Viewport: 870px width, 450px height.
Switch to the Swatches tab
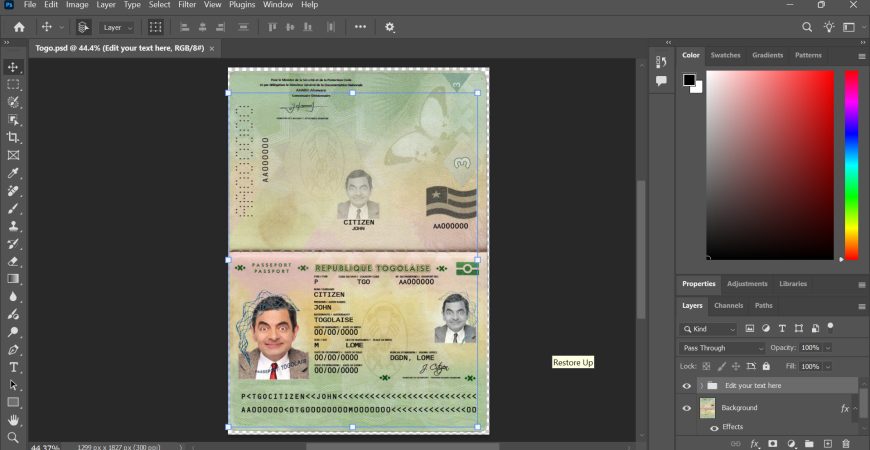725,55
